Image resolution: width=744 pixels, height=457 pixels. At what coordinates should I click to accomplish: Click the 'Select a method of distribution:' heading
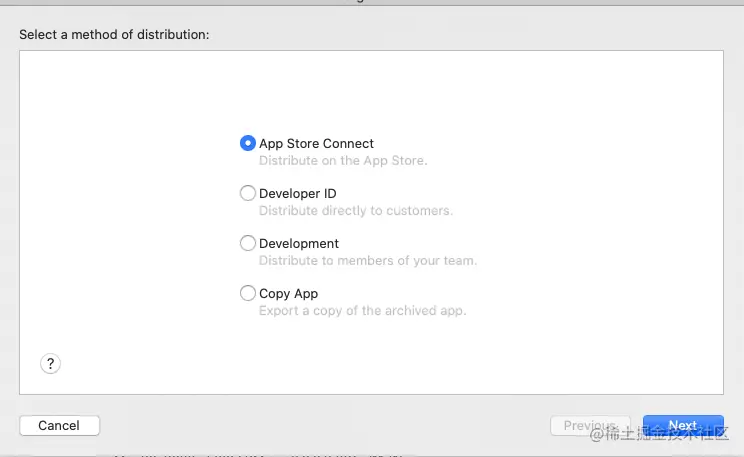(114, 35)
